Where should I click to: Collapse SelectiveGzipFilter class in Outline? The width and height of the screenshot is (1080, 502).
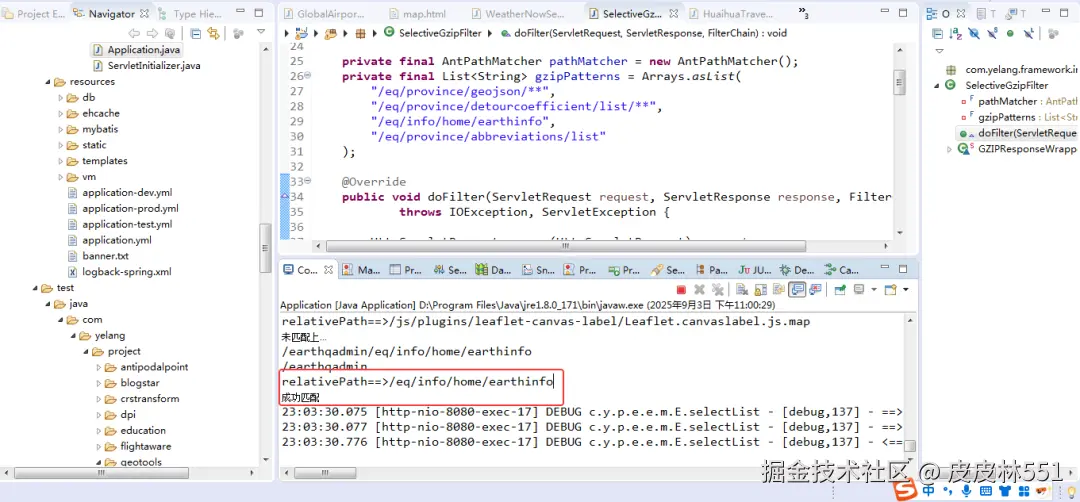(x=937, y=85)
